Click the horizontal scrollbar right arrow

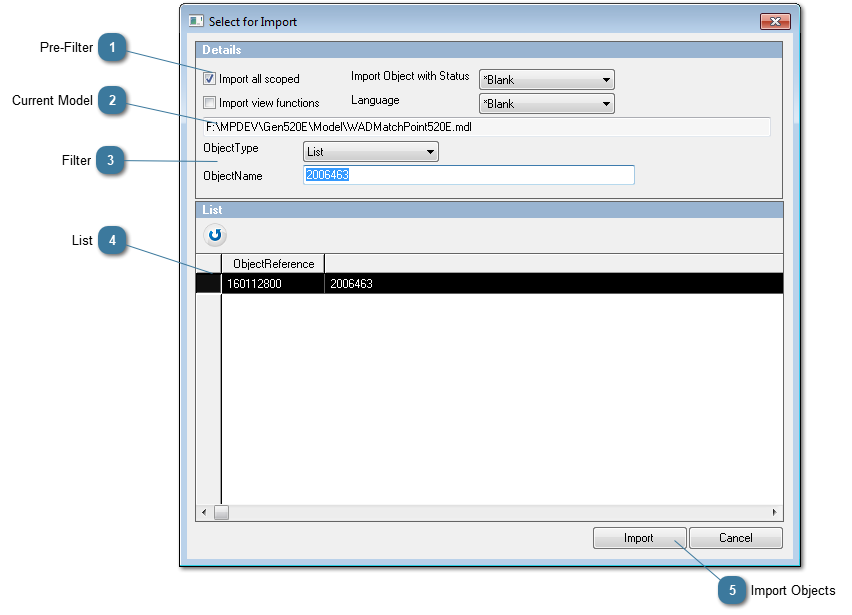pos(774,512)
